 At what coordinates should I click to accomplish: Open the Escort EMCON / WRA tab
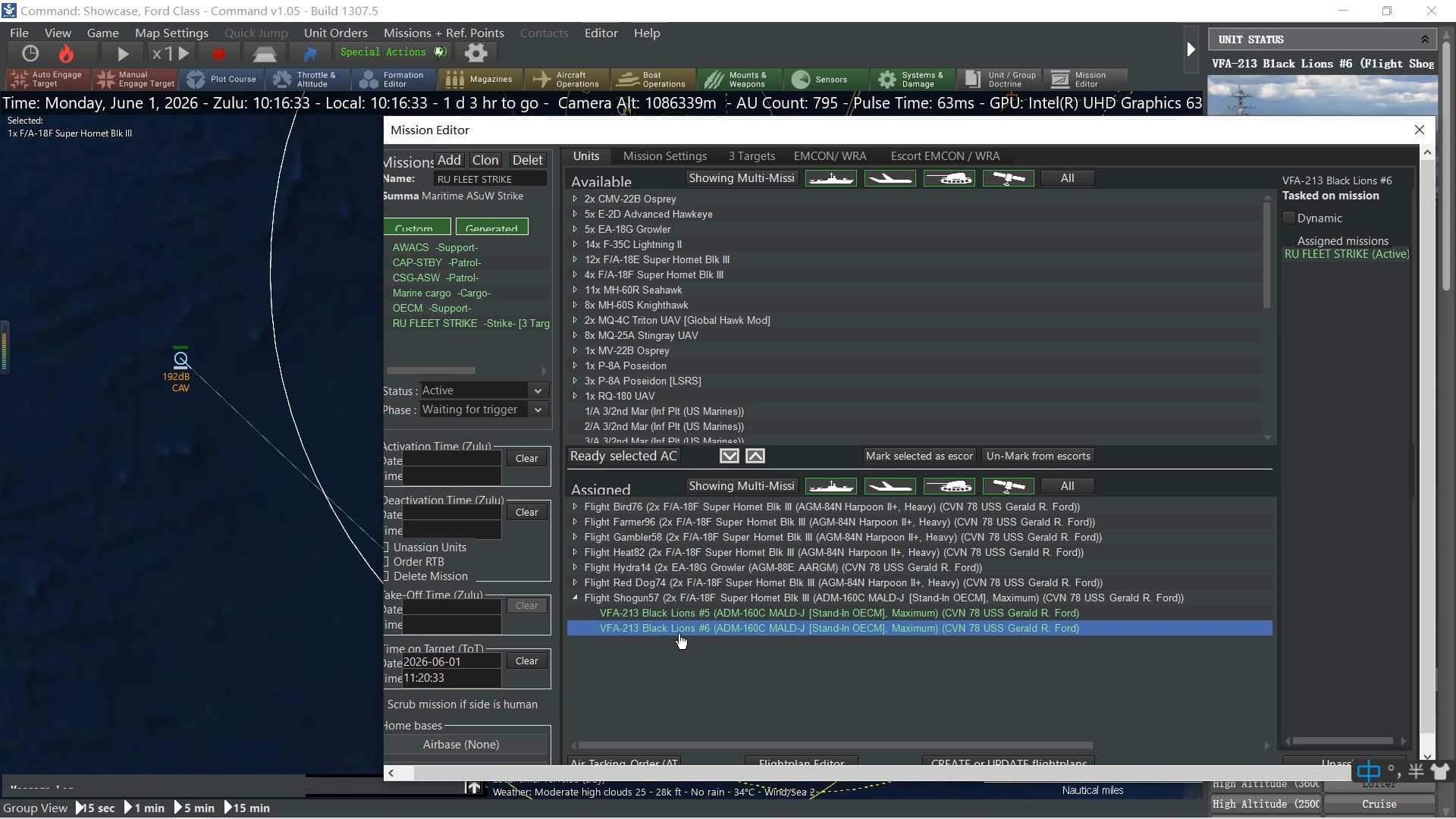945,156
